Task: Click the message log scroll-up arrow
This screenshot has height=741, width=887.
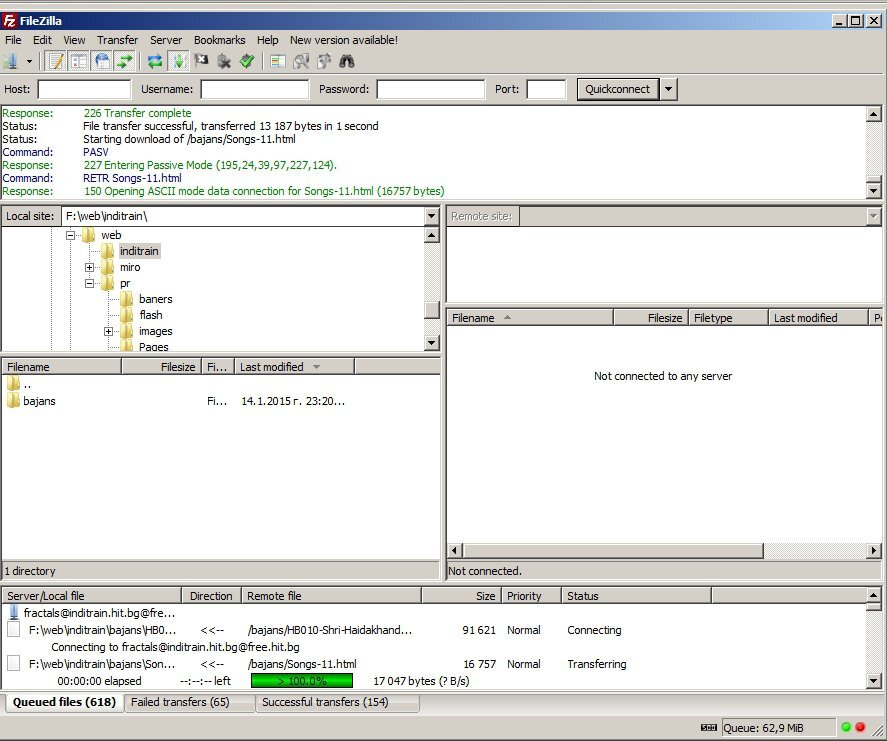Action: pyautogui.click(x=873, y=114)
